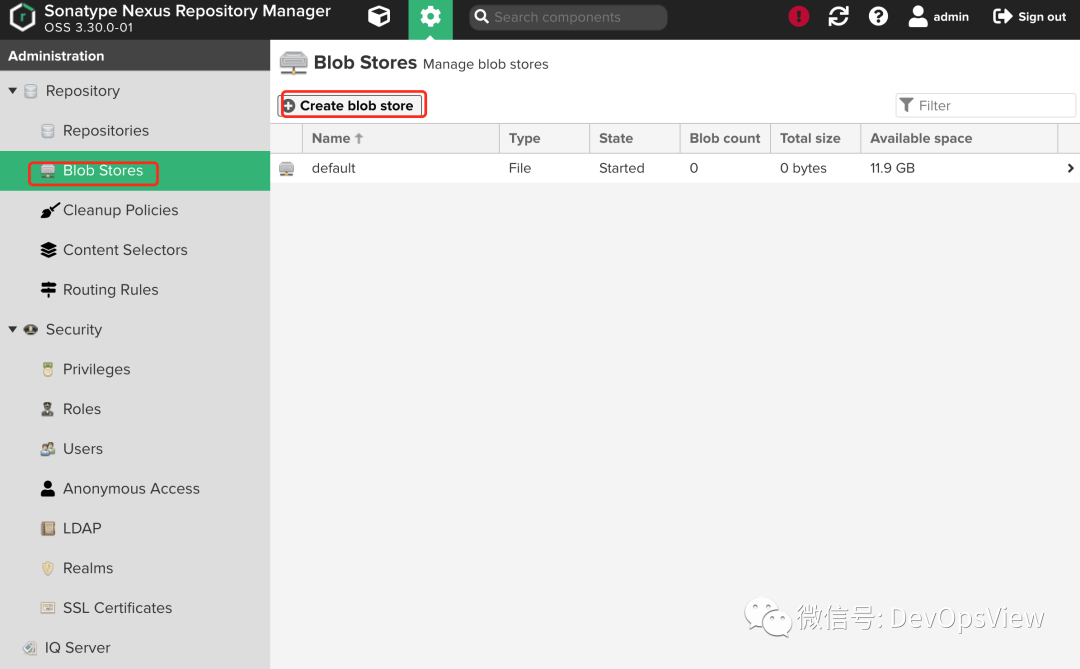Click the Cleanup Policies broom icon
Screen dimensions: 1080x669
(x=49, y=210)
